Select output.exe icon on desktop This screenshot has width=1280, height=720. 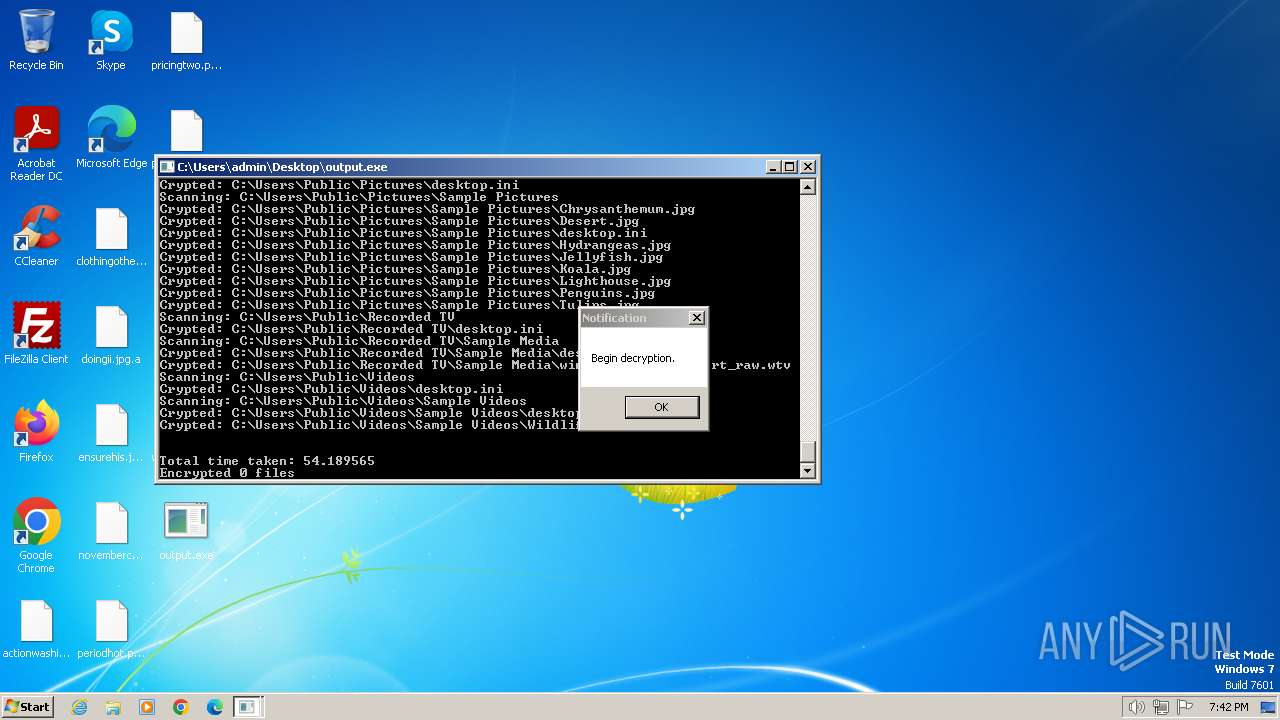(186, 530)
